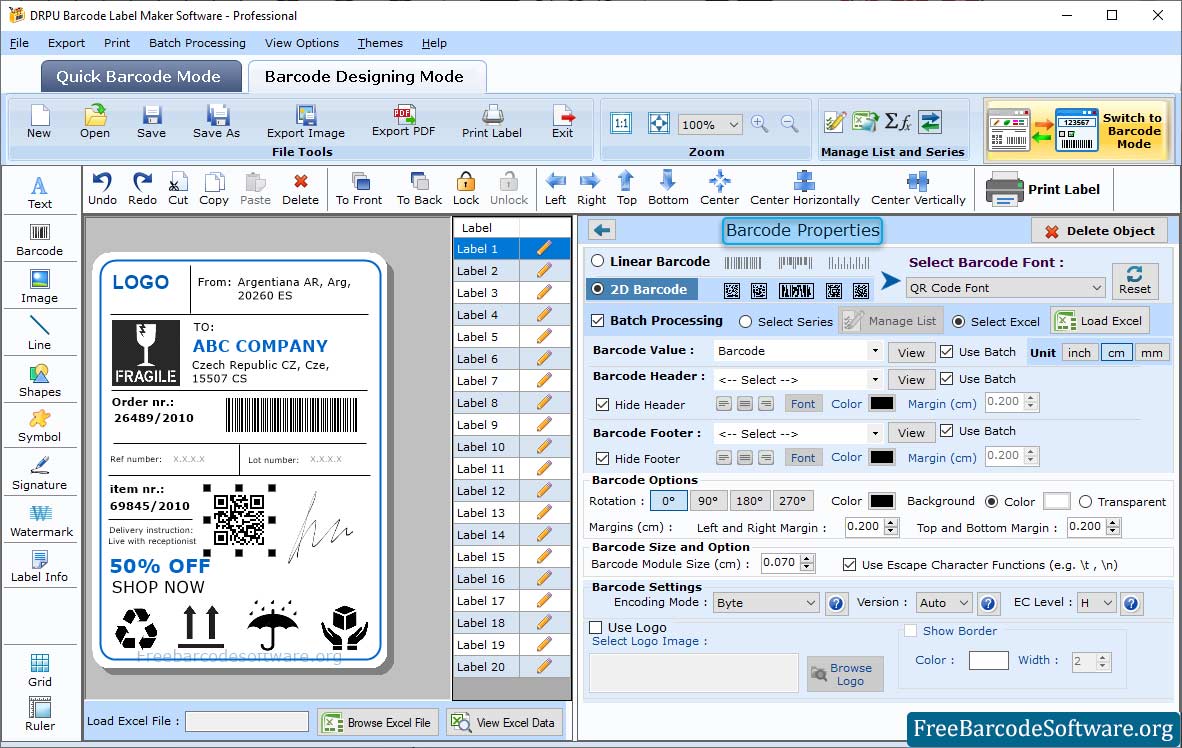The height and width of the screenshot is (748, 1182).
Task: Align object using Center Horizontally
Action: click(x=804, y=189)
